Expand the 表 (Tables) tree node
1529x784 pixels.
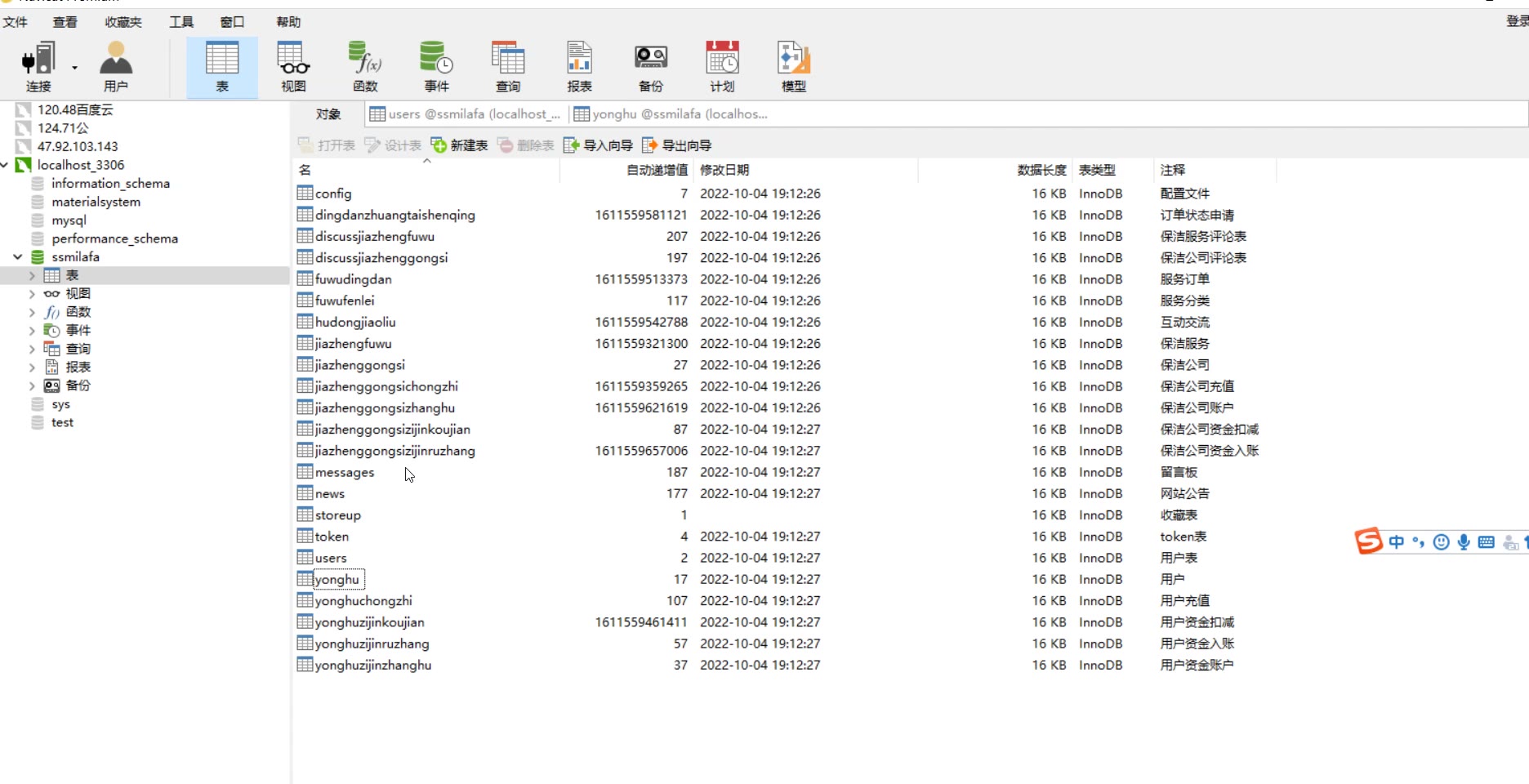coord(32,275)
